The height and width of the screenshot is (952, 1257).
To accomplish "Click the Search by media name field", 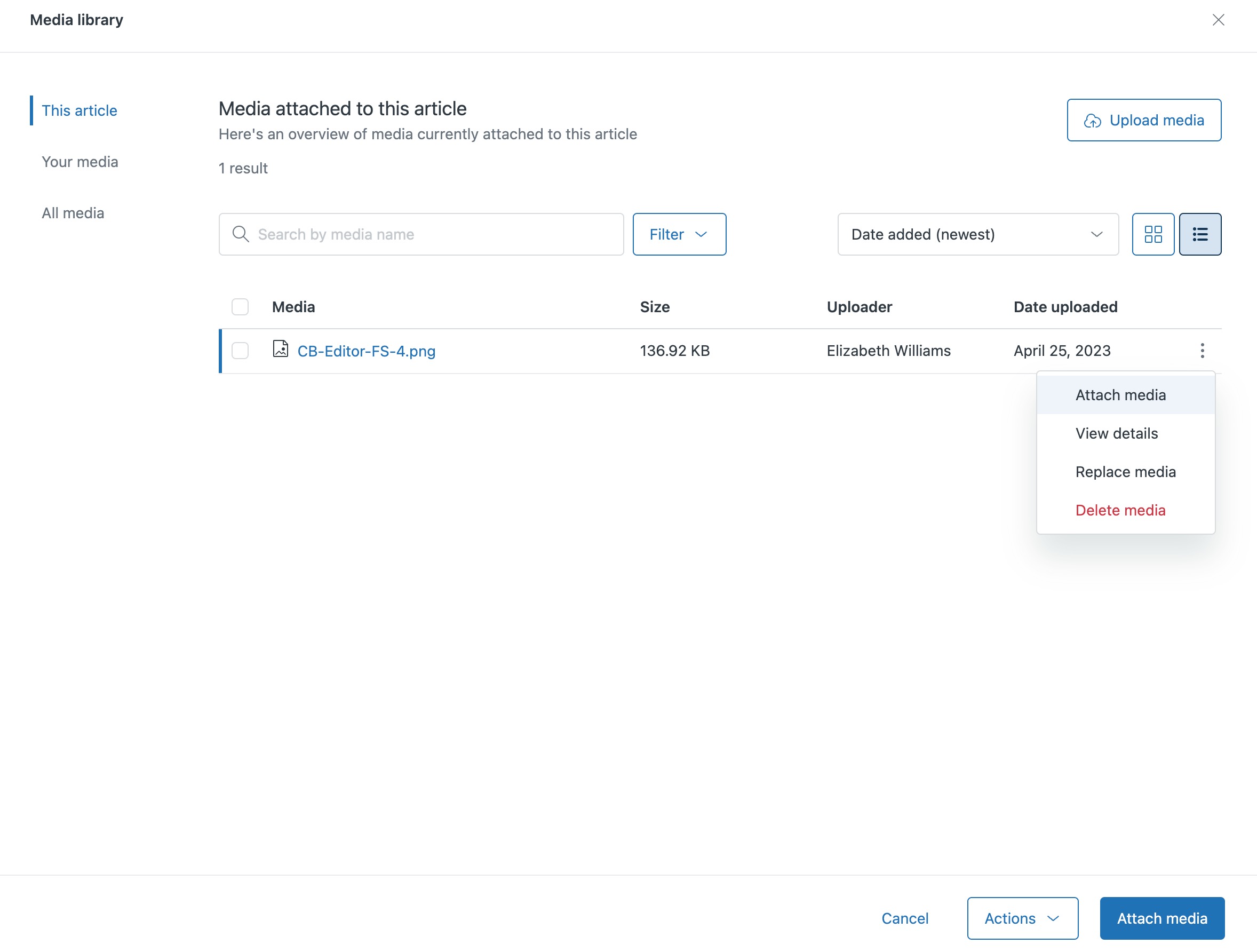I will pyautogui.click(x=421, y=234).
